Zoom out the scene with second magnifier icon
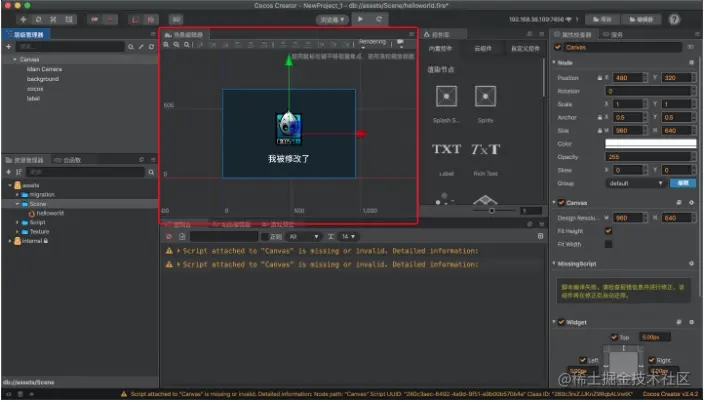 (x=177, y=45)
